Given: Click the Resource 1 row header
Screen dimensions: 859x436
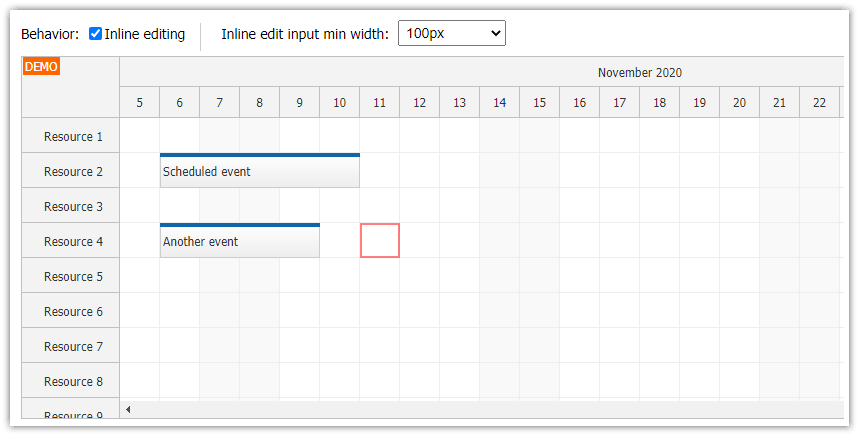Looking at the screenshot, I should (72, 136).
